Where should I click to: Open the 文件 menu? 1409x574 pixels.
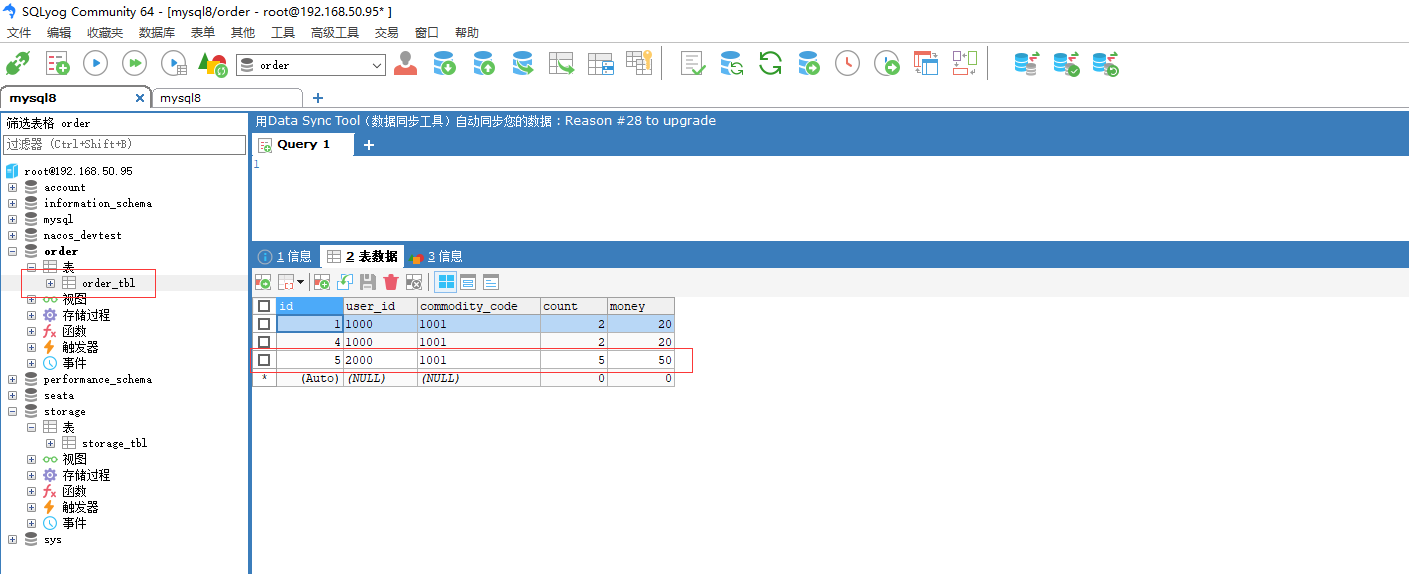(19, 33)
